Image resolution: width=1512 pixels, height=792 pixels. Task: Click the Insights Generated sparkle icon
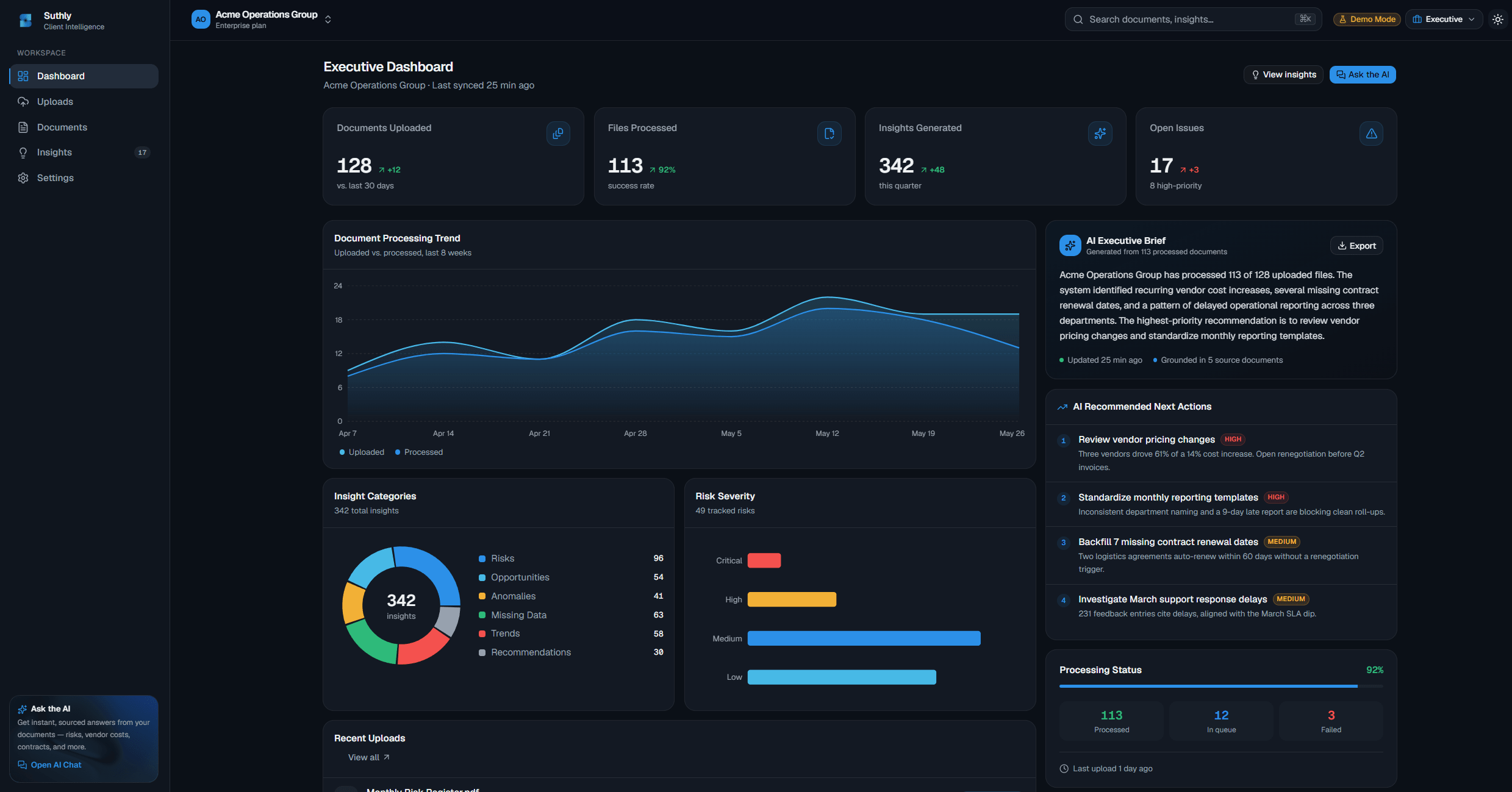(1100, 134)
